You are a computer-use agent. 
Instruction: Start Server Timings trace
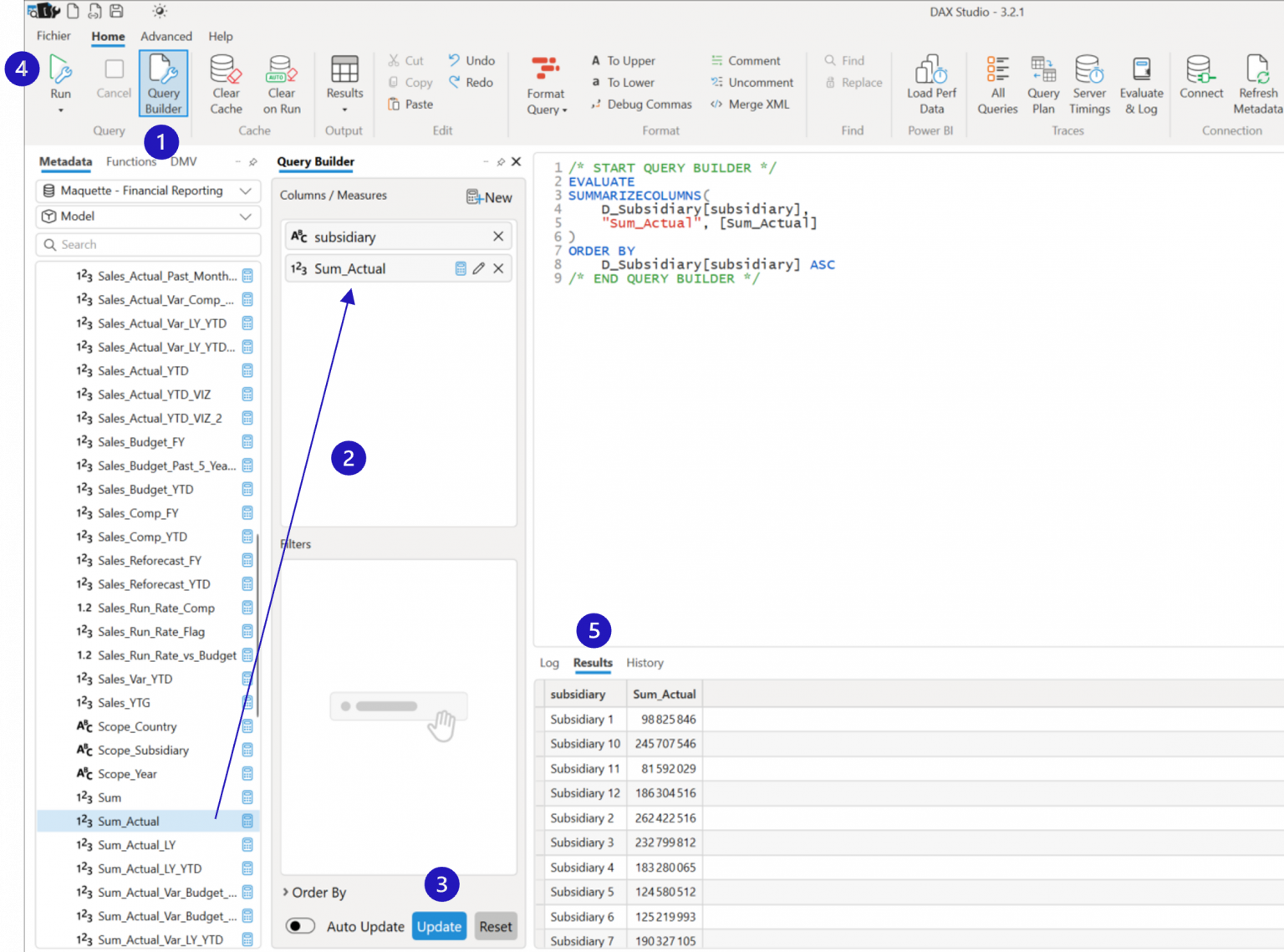coord(1089,83)
